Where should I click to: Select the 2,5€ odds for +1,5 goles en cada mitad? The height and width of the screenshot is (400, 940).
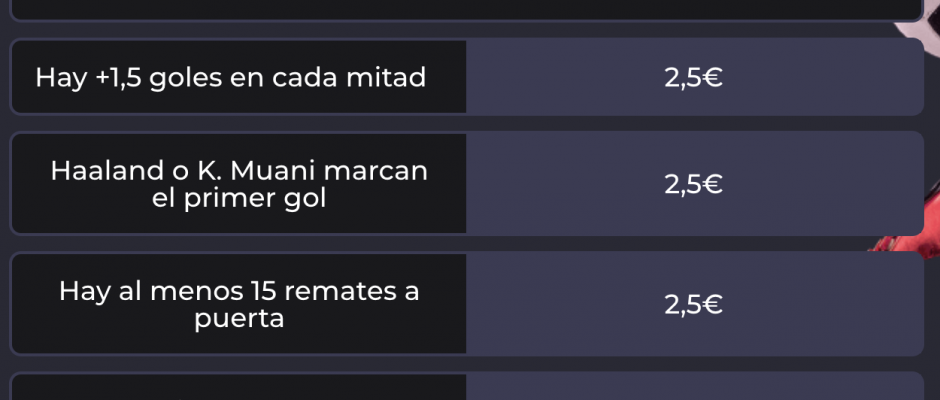click(693, 77)
